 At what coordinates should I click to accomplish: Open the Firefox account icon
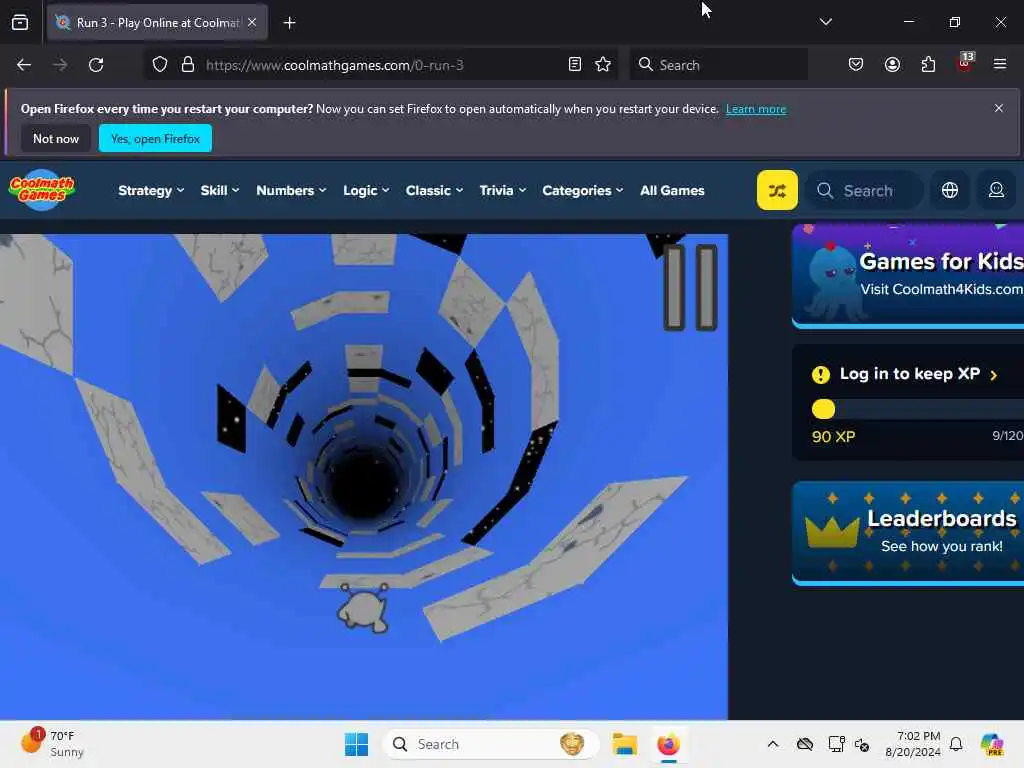point(892,65)
